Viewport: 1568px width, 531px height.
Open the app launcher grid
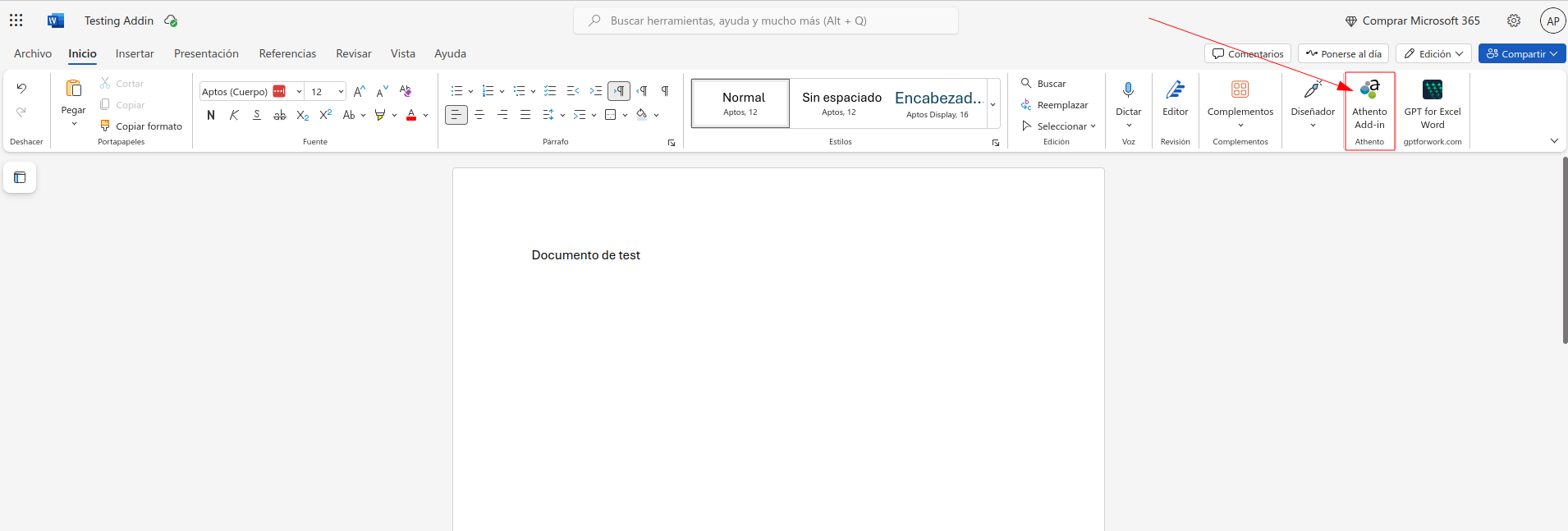click(x=16, y=21)
